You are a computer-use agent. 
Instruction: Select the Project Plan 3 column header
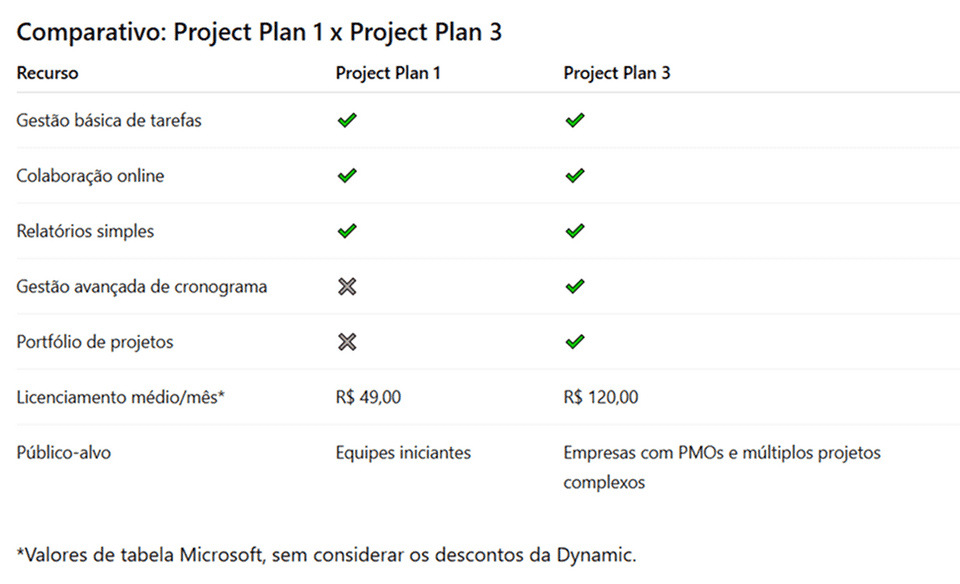617,73
